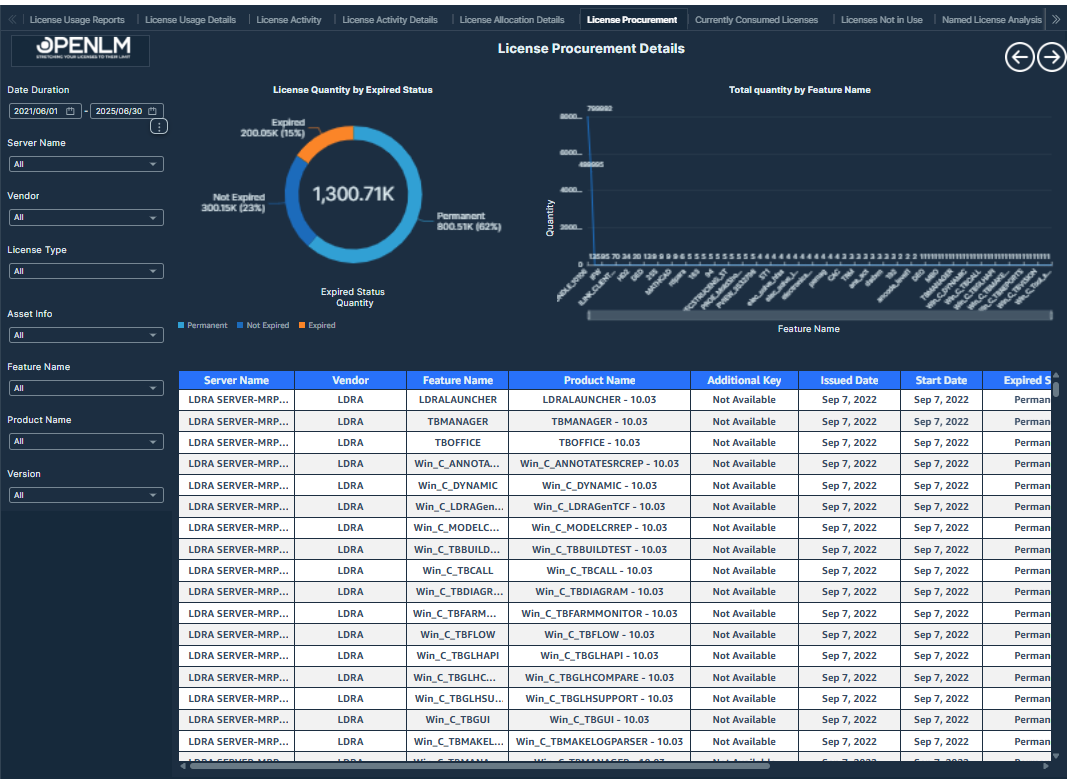Click the next page arrow icon
The height and width of the screenshot is (779, 1067).
coord(1051,58)
